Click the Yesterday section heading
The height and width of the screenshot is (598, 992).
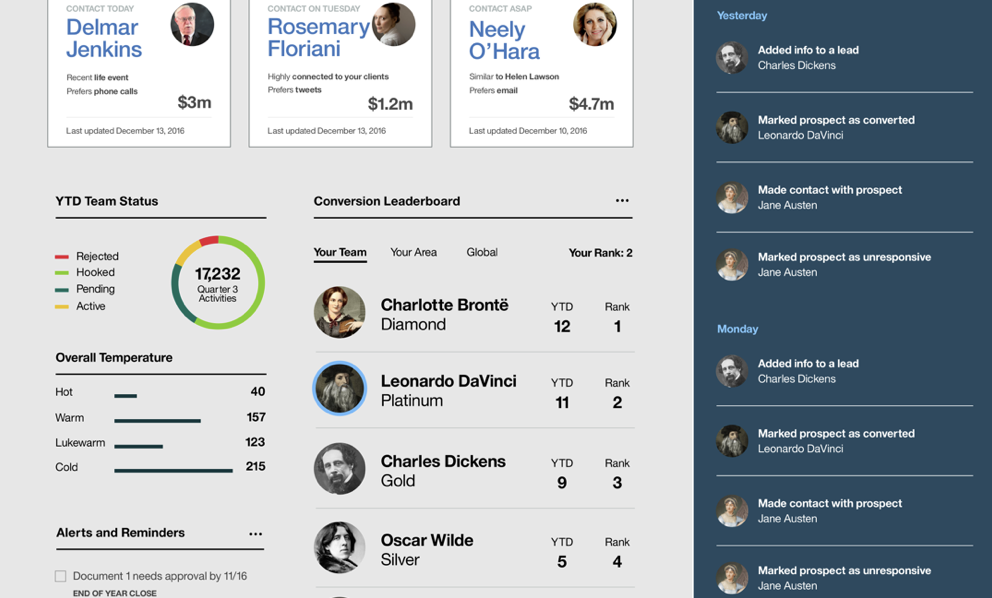741,15
